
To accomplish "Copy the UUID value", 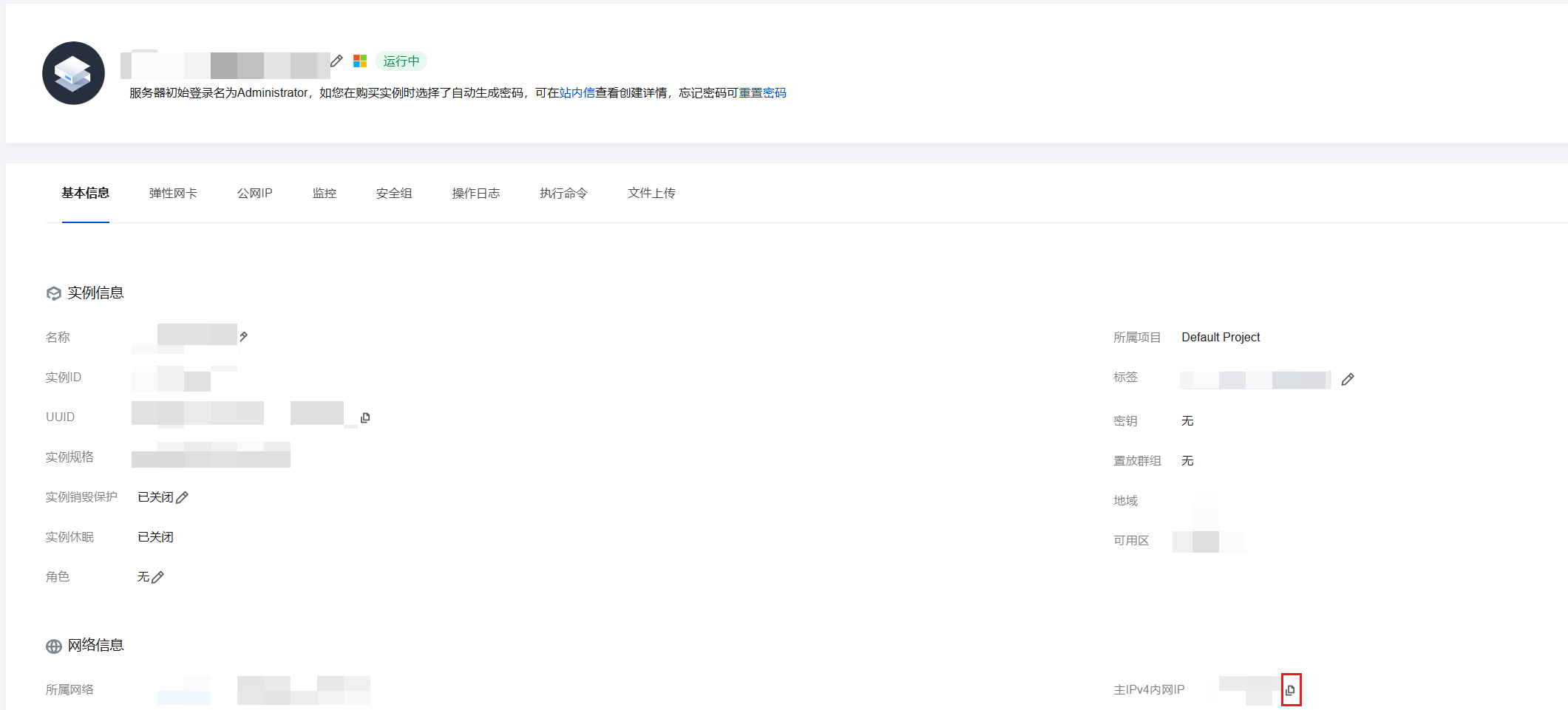I will [365, 417].
